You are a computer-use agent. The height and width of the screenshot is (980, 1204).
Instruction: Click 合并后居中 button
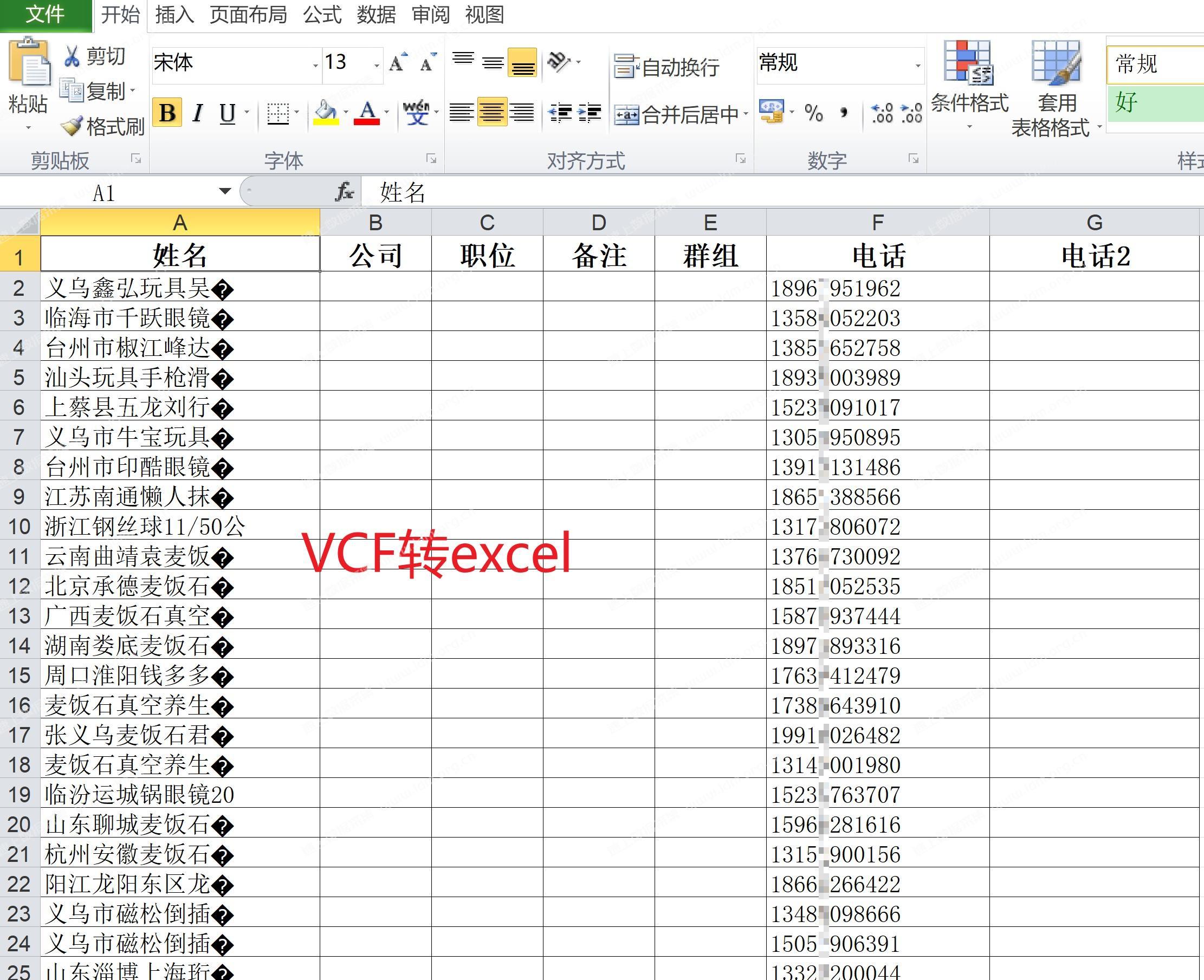tap(677, 114)
